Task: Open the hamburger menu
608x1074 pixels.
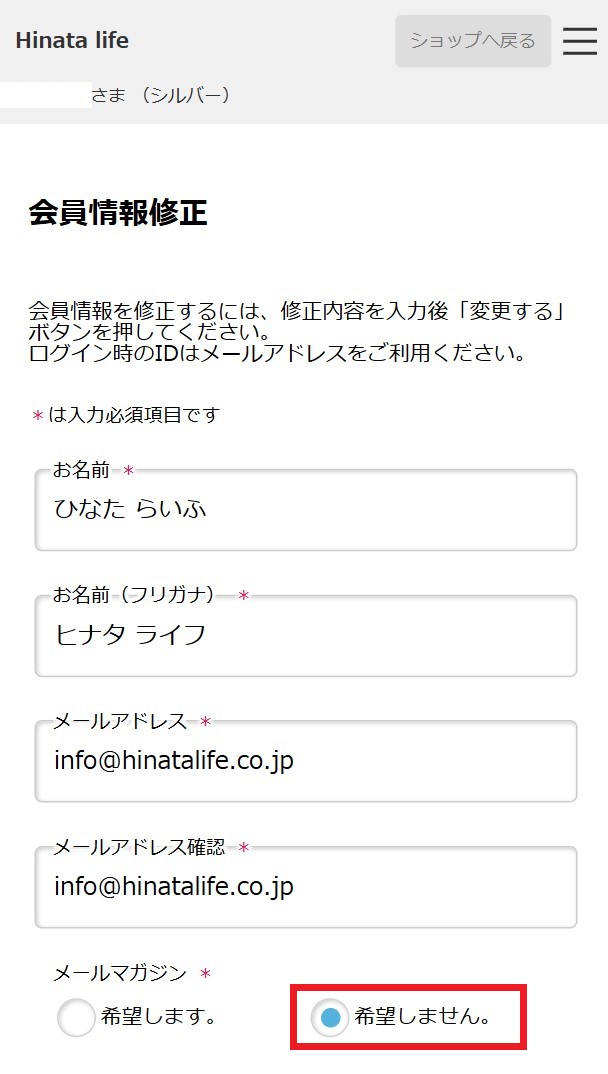Action: pos(580,41)
